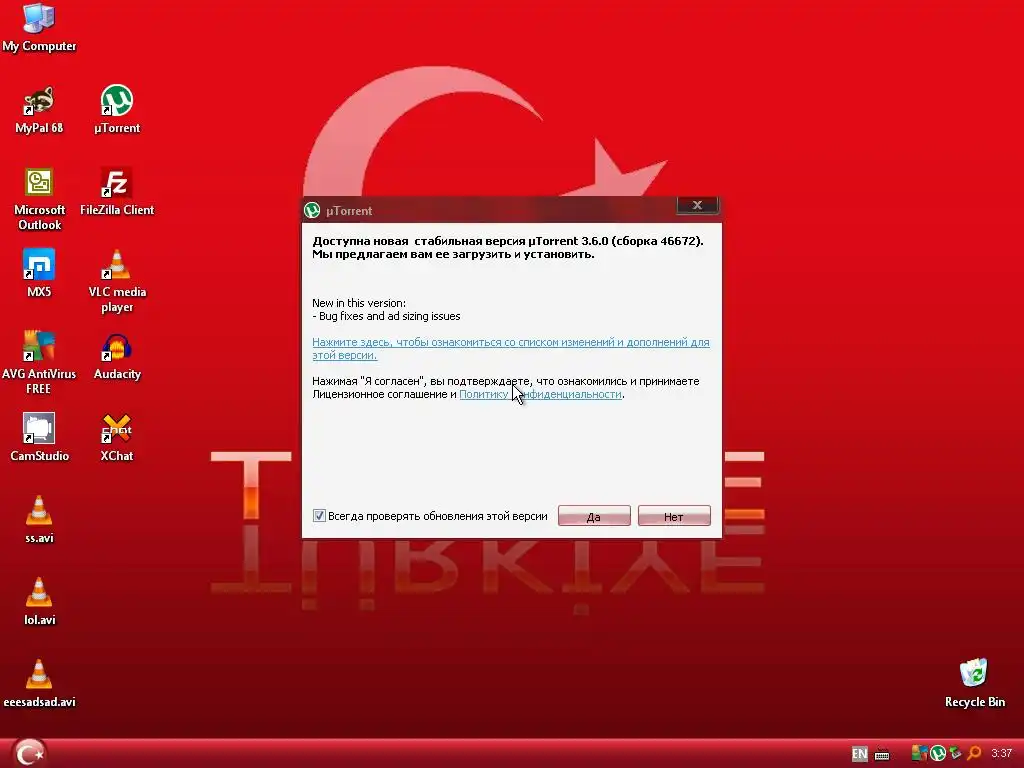The width and height of the screenshot is (1024, 768).
Task: Open the changelog link for this version
Action: pos(510,349)
